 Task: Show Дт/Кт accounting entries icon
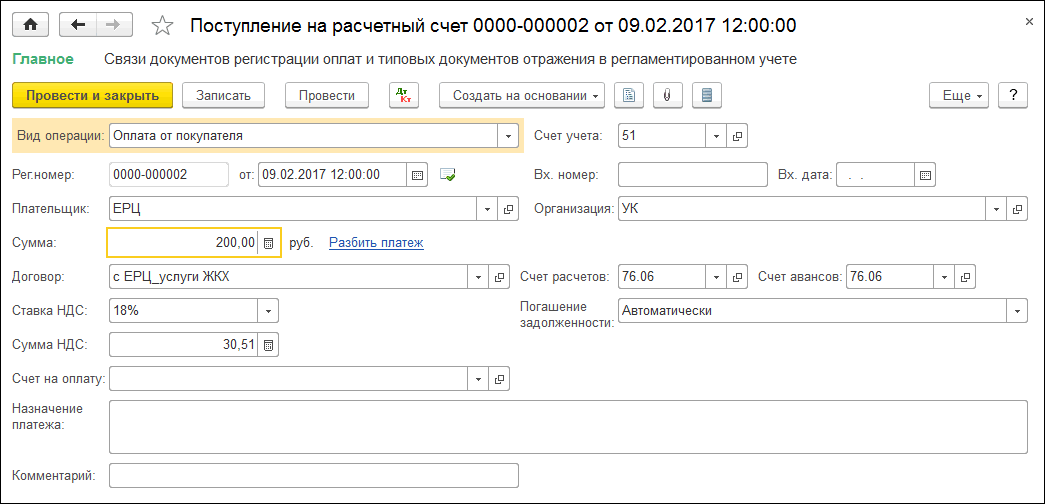tap(404, 95)
